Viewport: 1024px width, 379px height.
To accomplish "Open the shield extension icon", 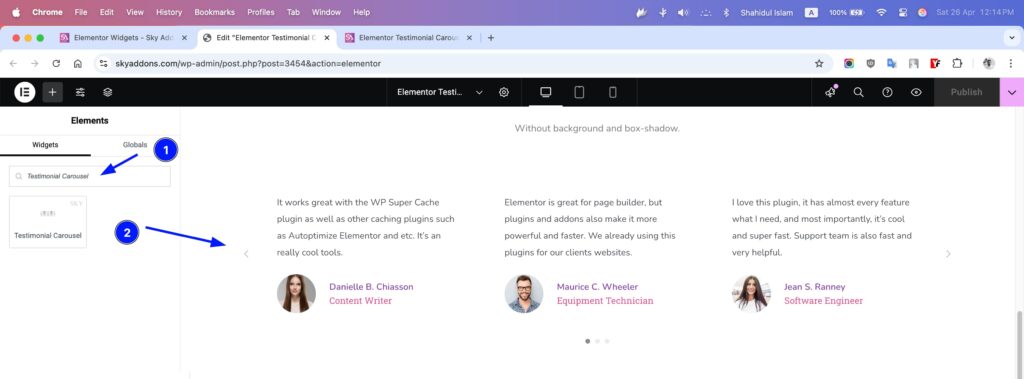I will (x=871, y=63).
